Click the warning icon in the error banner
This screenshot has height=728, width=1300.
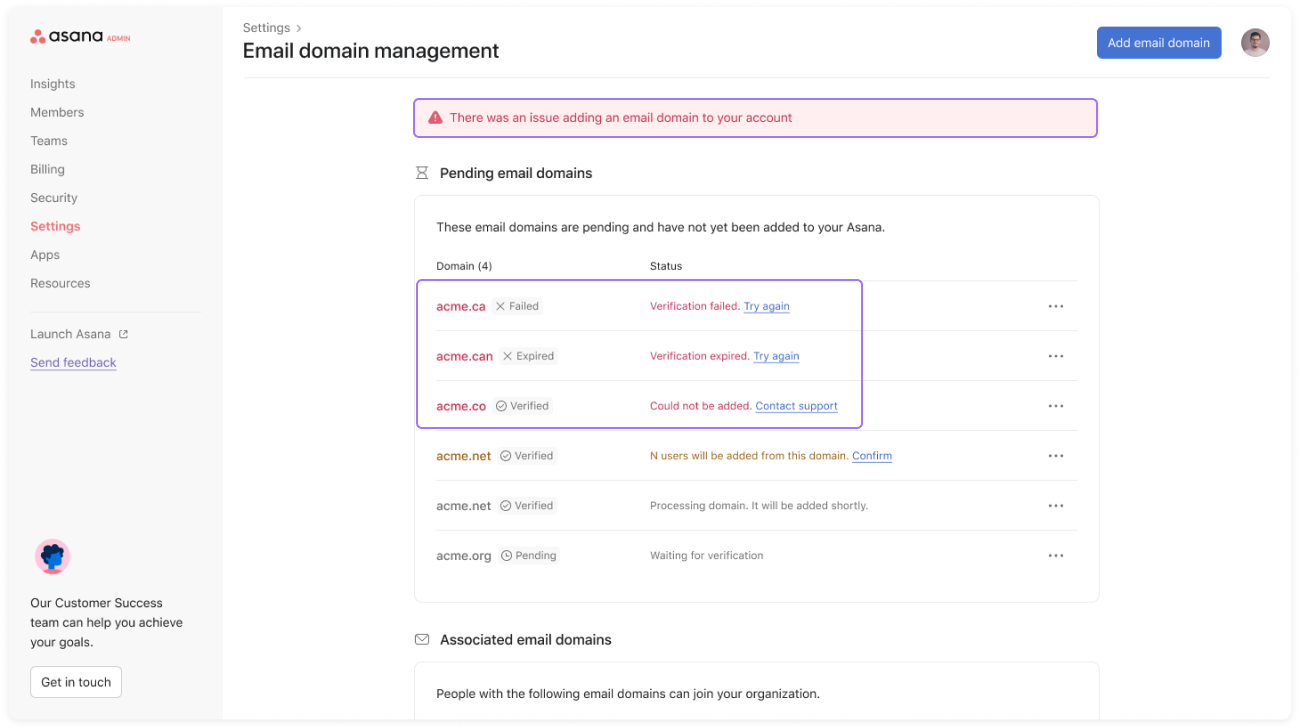(435, 118)
